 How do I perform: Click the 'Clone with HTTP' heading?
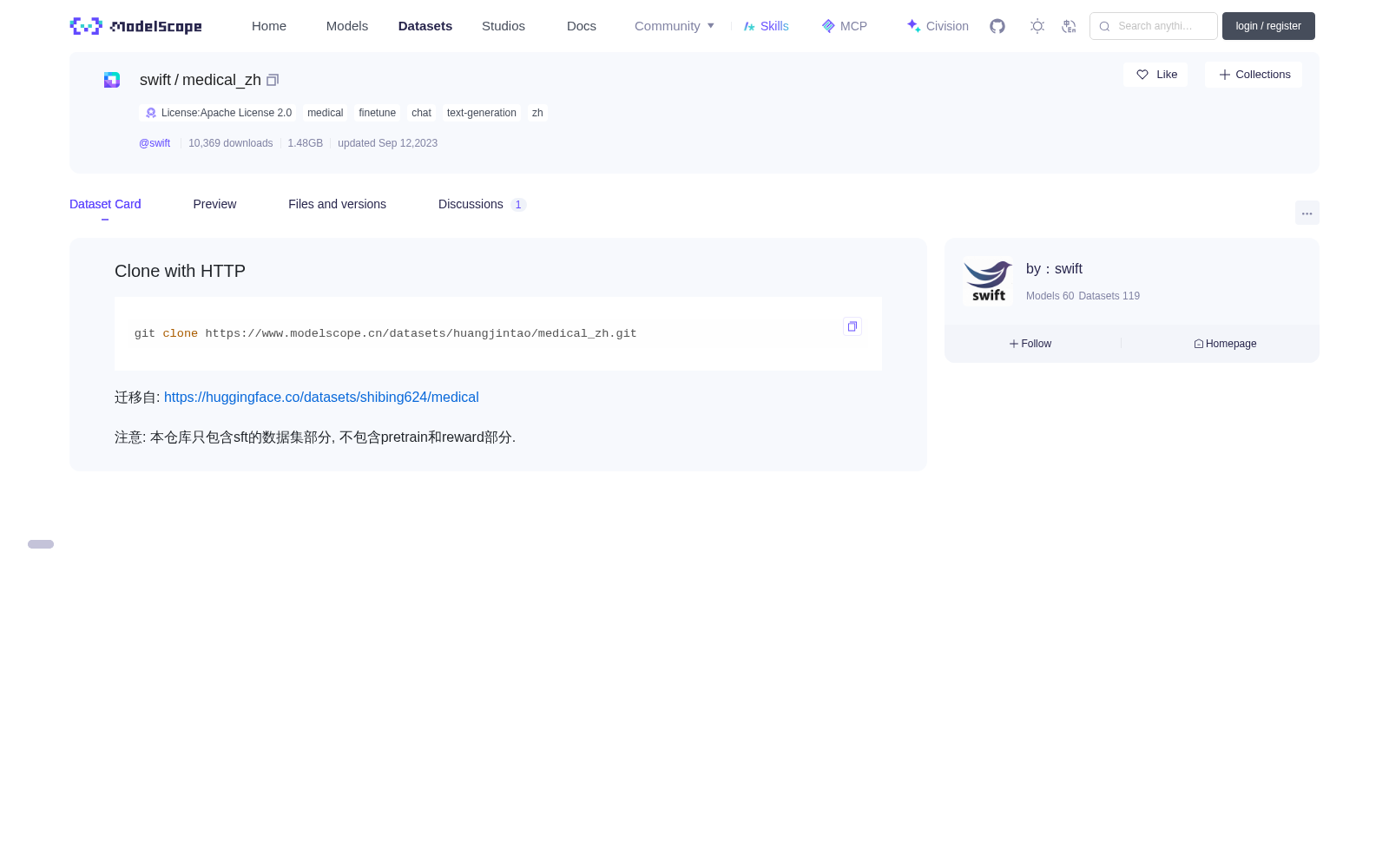click(x=180, y=271)
